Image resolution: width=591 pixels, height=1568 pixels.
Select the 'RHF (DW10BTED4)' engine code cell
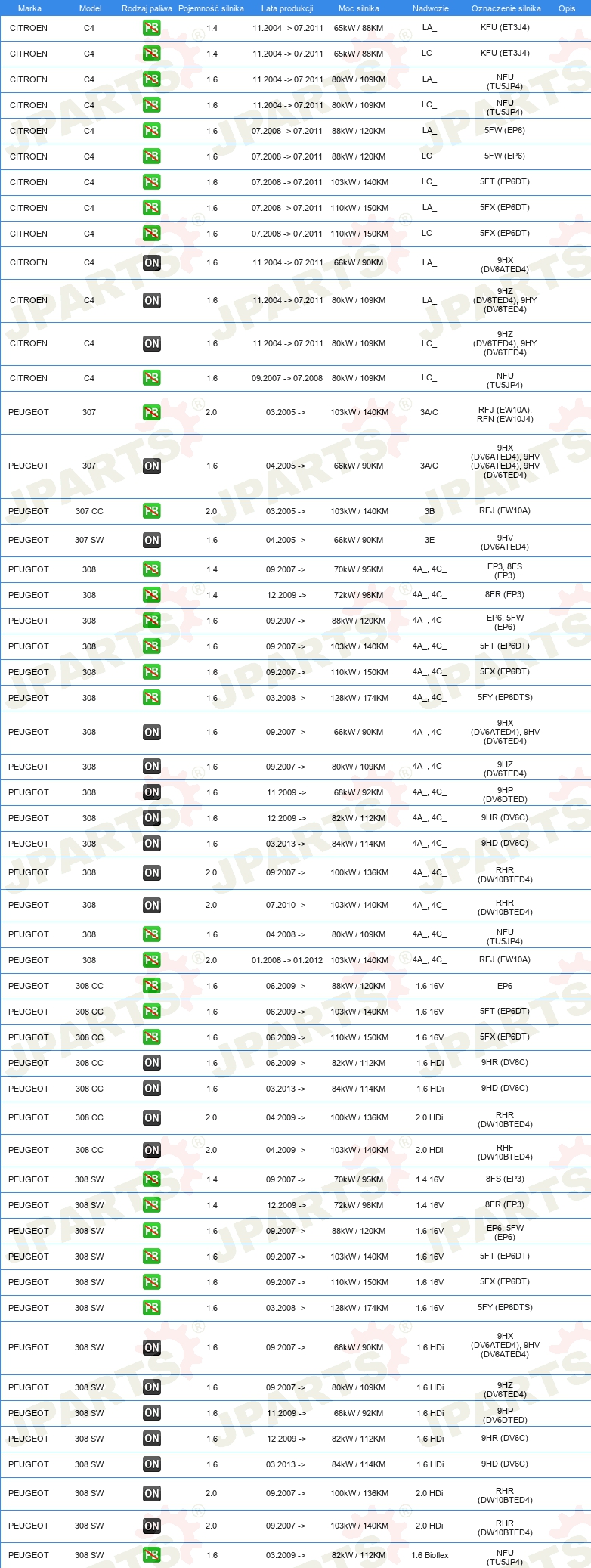pos(505,1152)
